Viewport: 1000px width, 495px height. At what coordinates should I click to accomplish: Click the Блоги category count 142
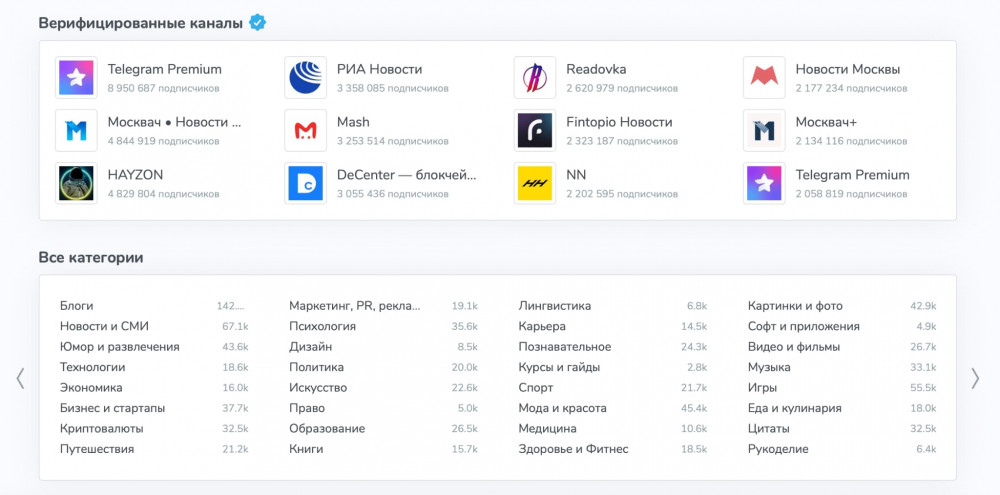pyautogui.click(x=231, y=306)
